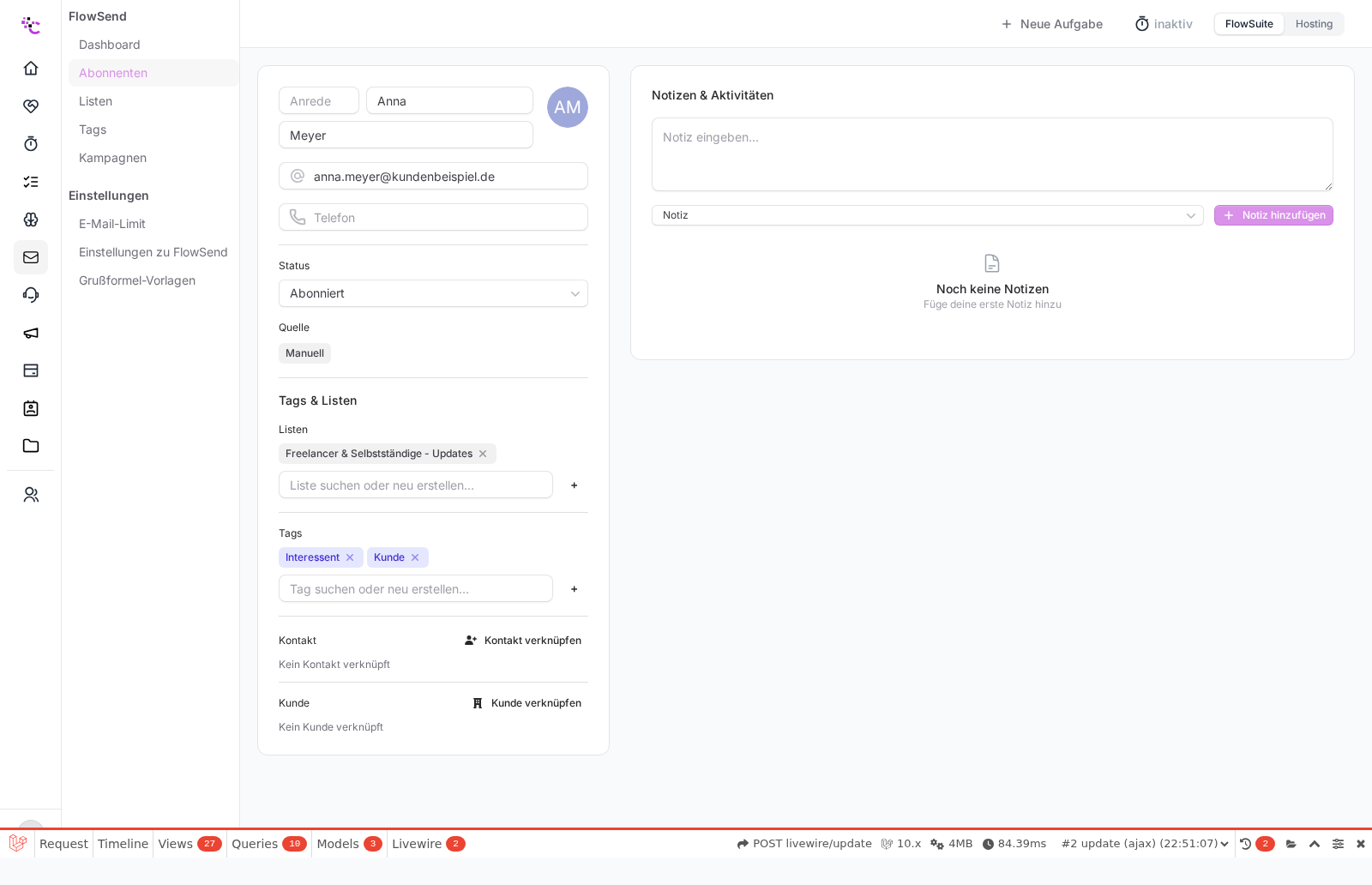Switch to FlowSuite mode
This screenshot has height=885, width=1372.
pos(1249,24)
